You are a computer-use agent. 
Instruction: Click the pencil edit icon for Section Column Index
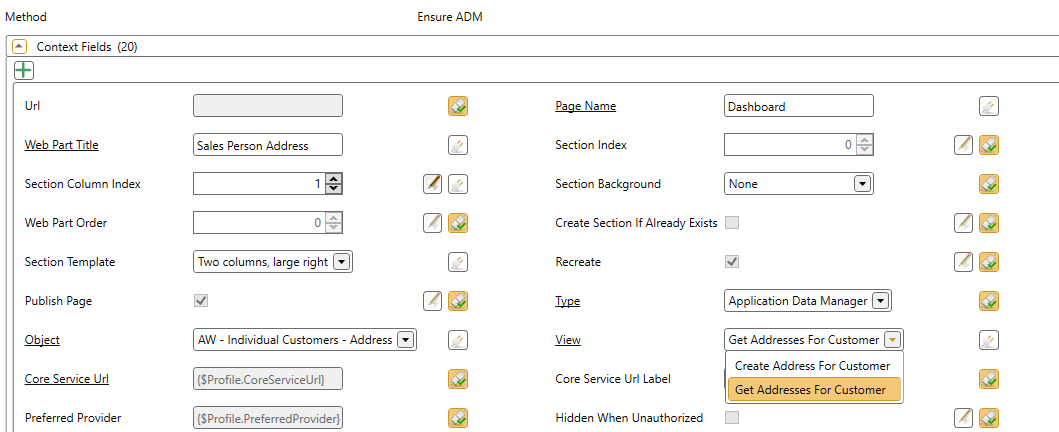[433, 184]
